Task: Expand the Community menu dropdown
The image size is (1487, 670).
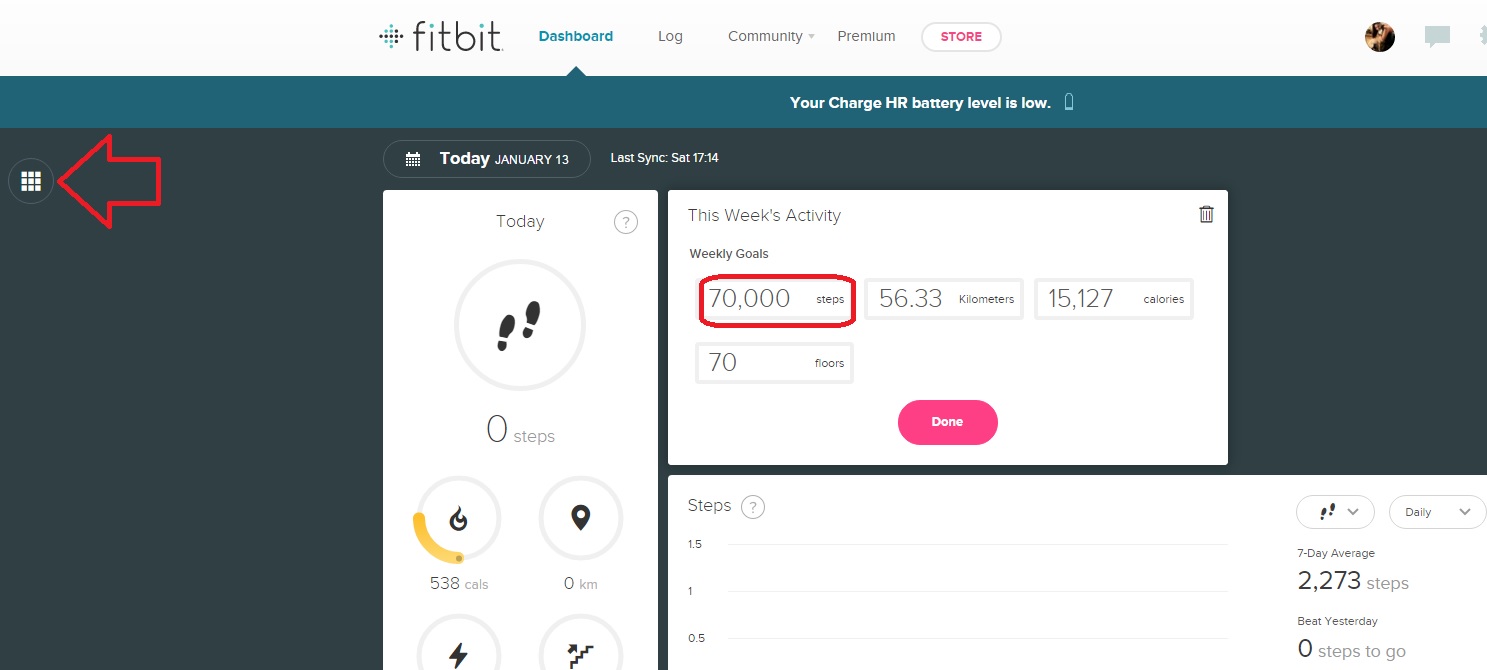Action: (771, 37)
